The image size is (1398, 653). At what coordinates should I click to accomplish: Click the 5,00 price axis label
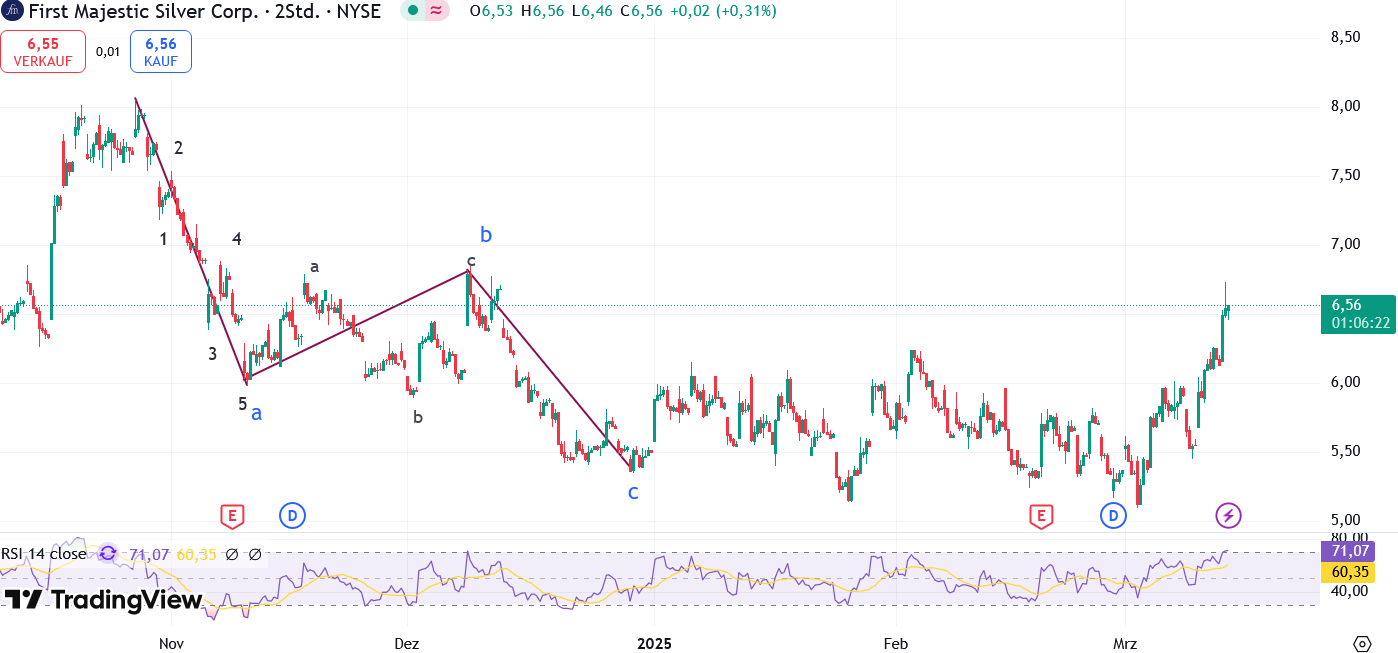pos(1345,520)
